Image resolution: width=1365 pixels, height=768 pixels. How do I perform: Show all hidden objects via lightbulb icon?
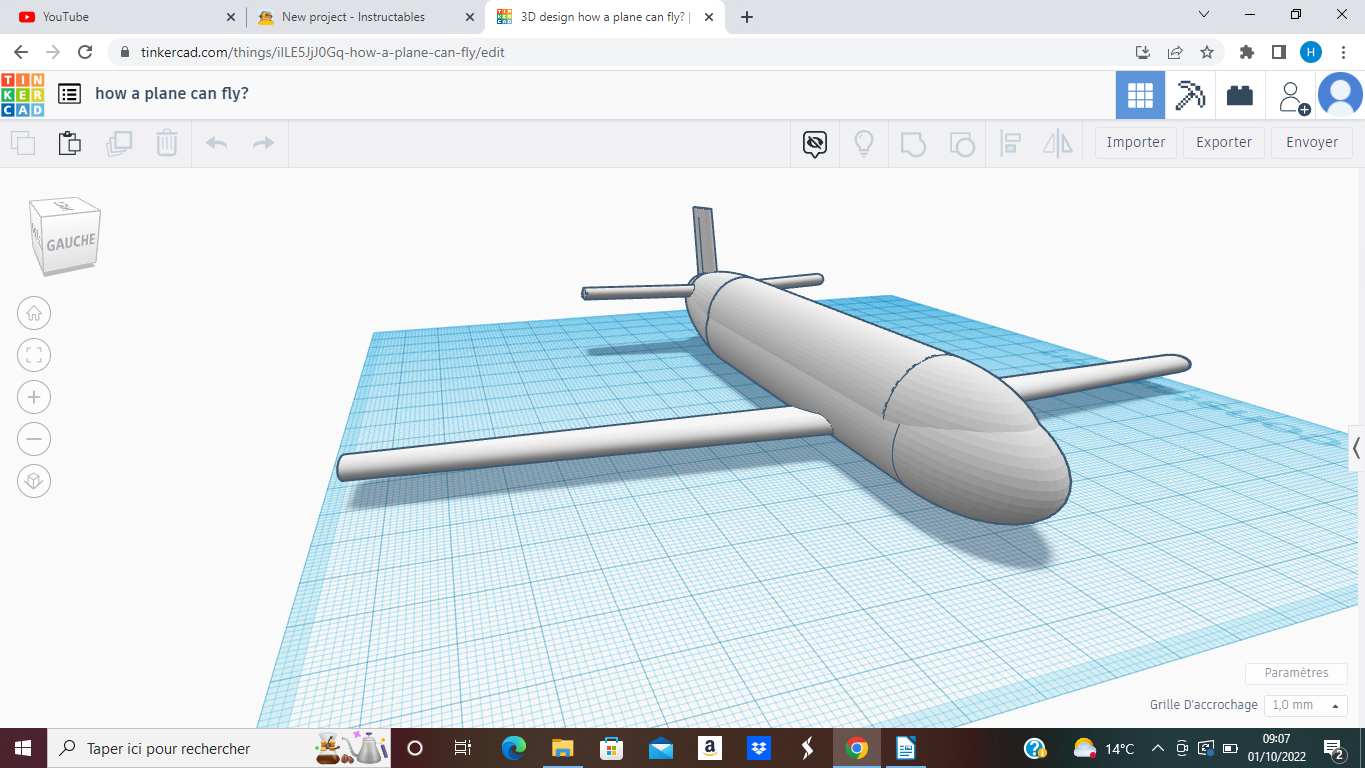pos(863,143)
